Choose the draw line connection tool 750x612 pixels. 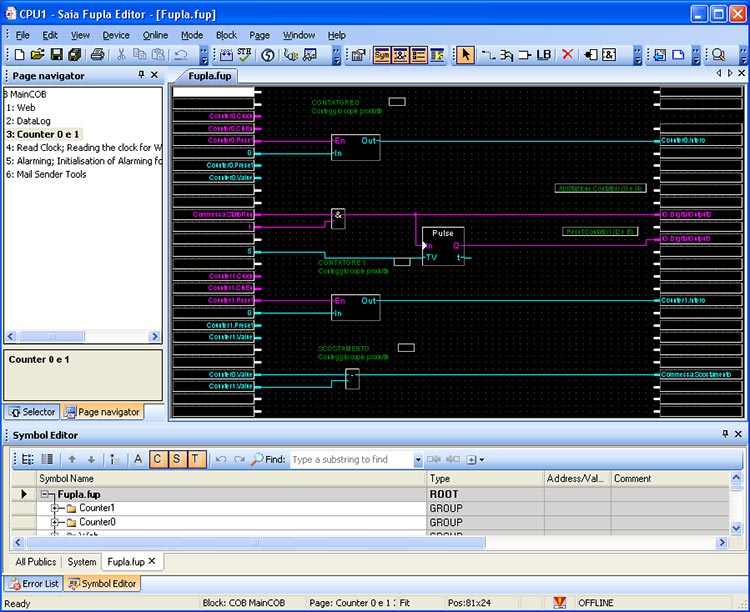tap(488, 55)
